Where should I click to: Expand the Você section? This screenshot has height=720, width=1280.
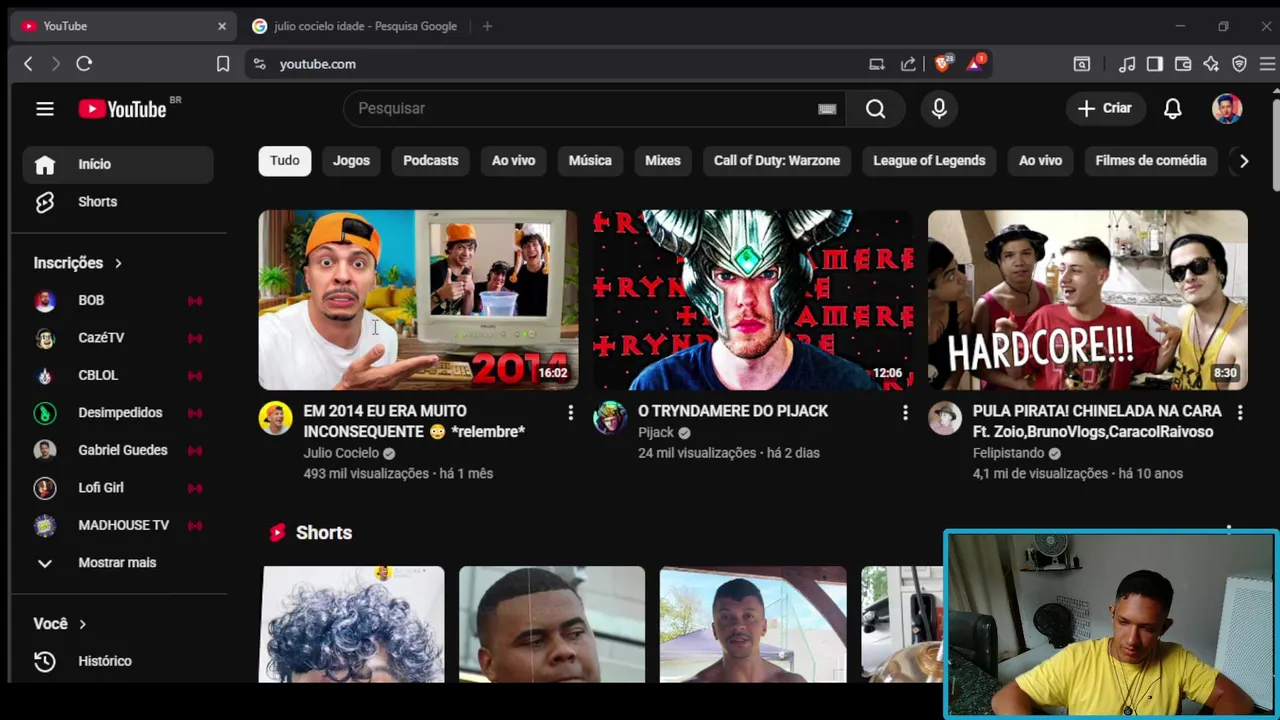click(60, 624)
